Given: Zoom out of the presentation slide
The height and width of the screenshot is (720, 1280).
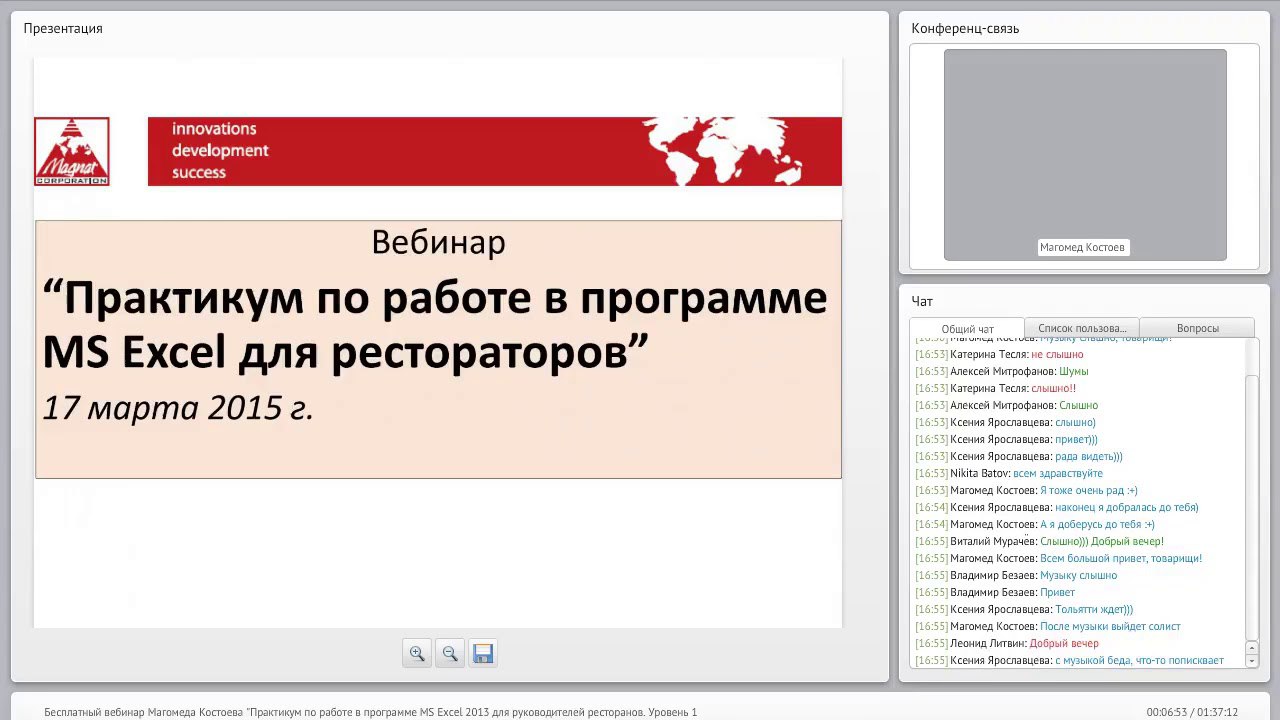Looking at the screenshot, I should click(450, 653).
